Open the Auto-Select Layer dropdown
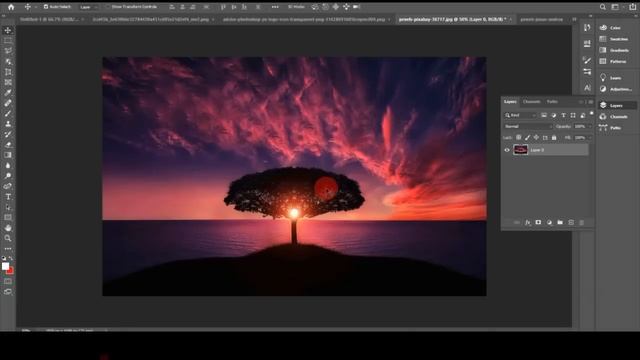640x360 pixels. point(88,7)
